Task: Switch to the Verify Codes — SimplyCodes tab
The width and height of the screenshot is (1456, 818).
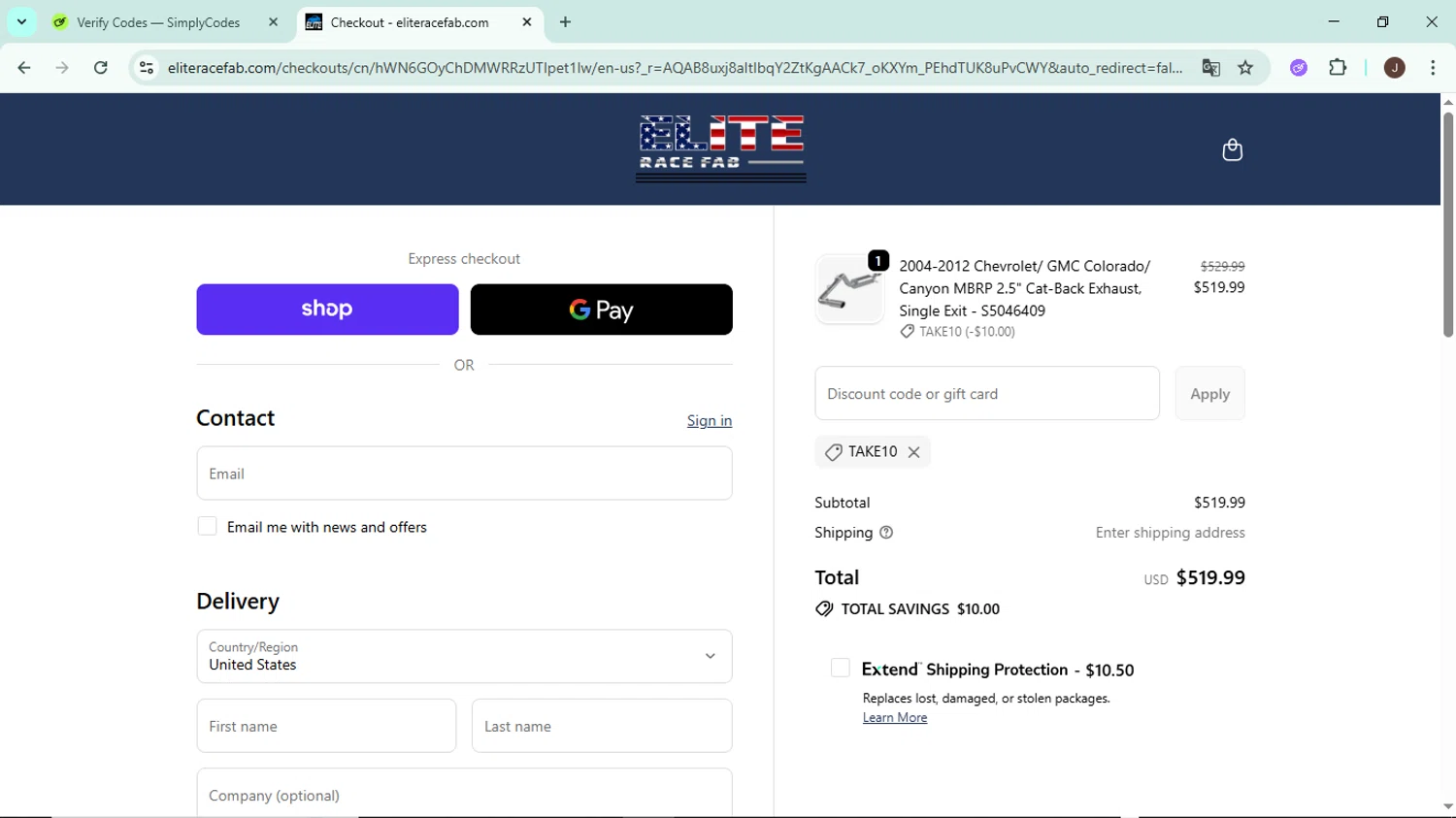Action: click(x=166, y=21)
